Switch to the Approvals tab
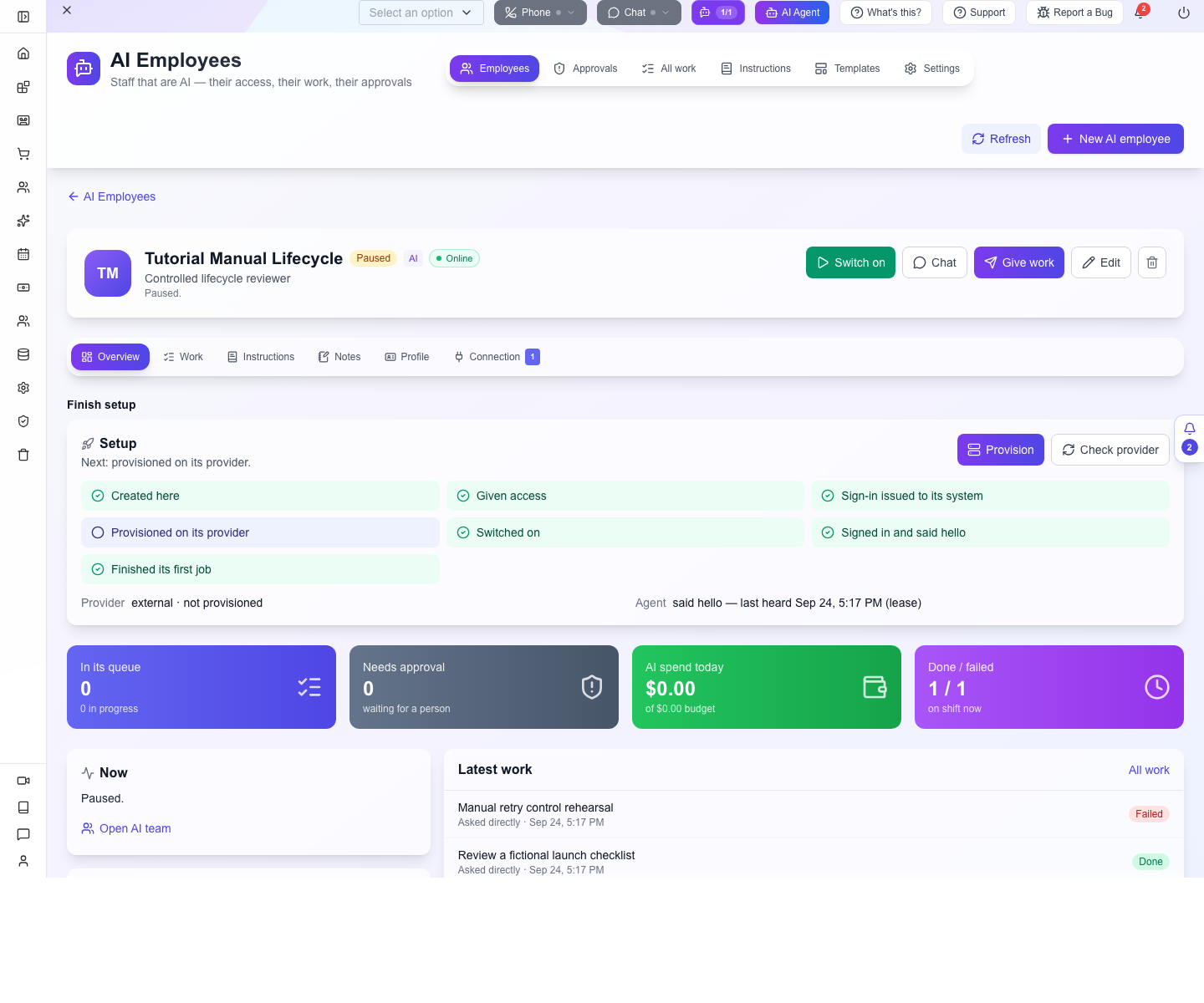This screenshot has width=1204, height=1003. [585, 69]
